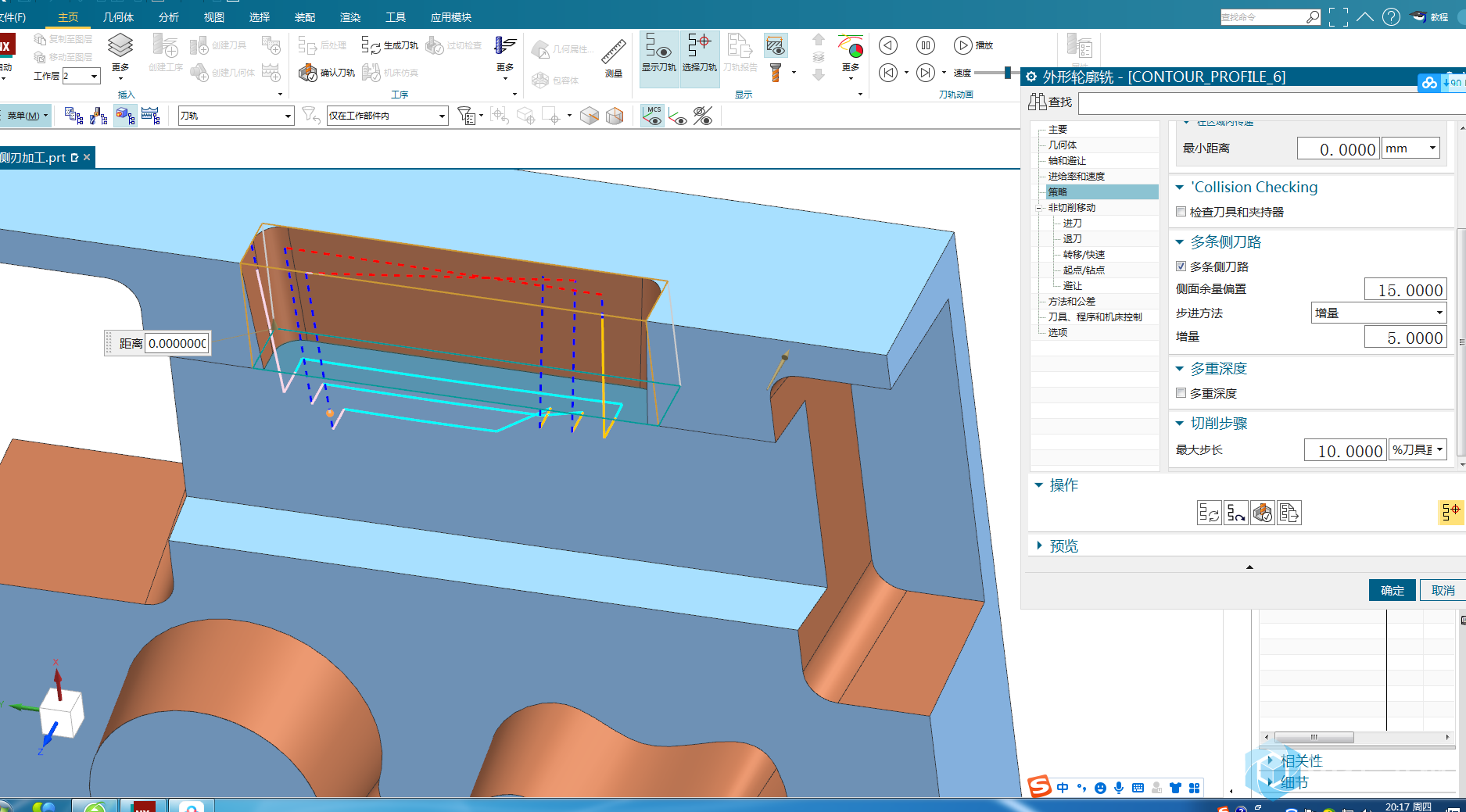Click the 确定 button

1393,590
